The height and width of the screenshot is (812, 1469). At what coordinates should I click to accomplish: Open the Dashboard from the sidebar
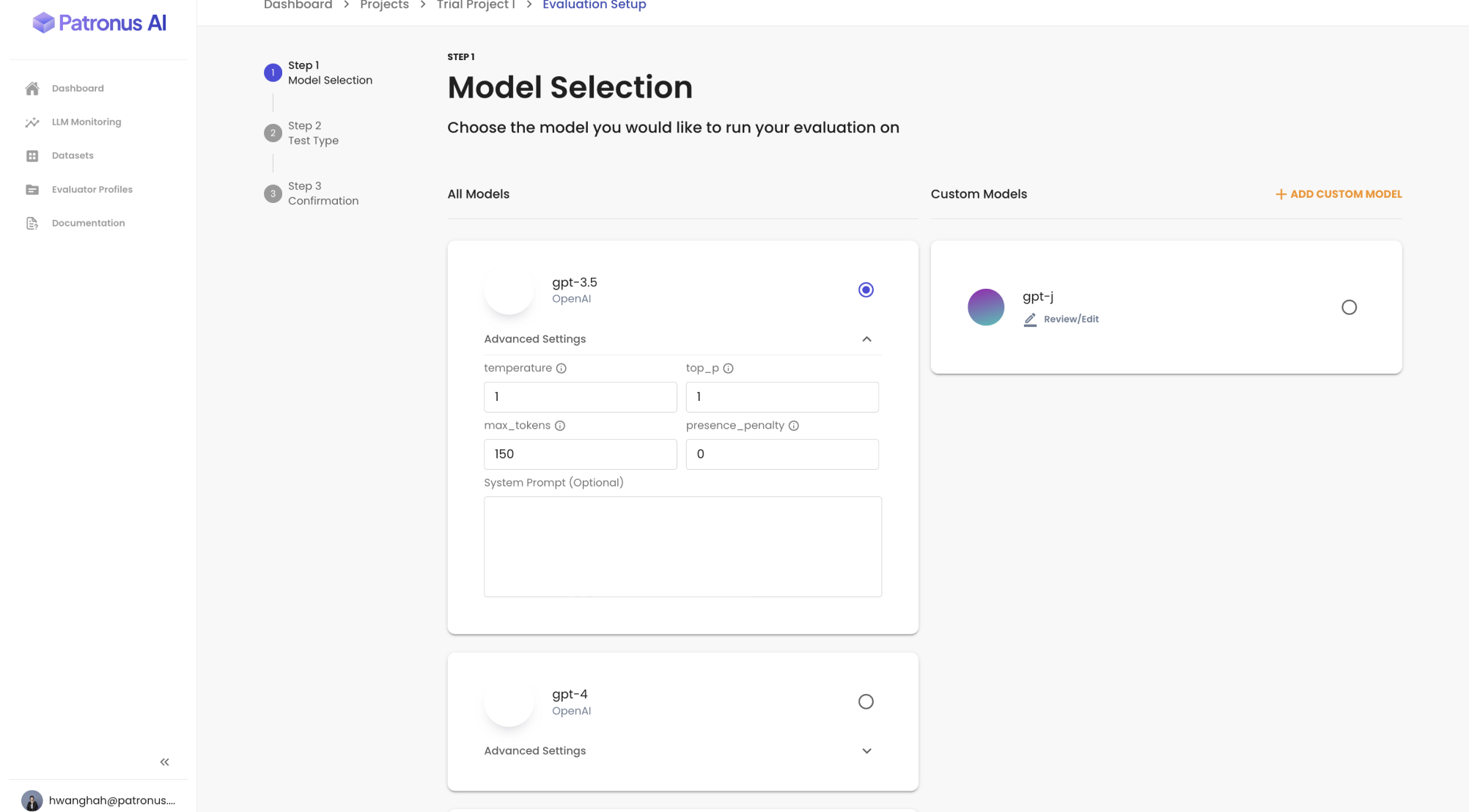point(77,88)
